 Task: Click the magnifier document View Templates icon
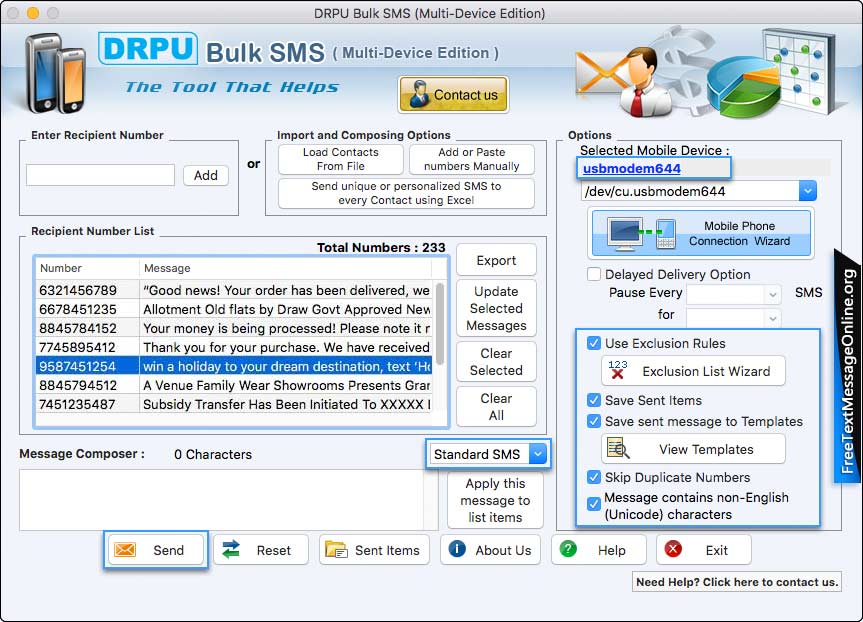coord(618,448)
